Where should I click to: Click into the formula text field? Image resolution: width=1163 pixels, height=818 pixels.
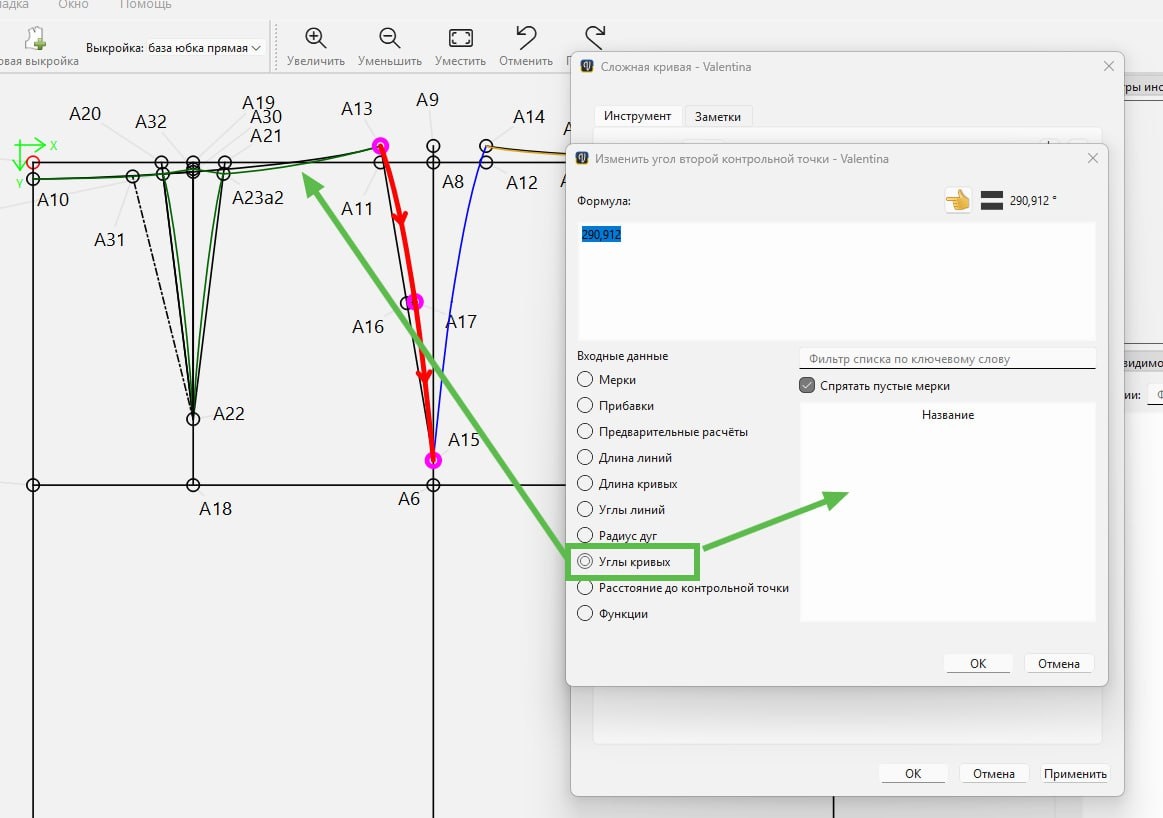tap(836, 281)
